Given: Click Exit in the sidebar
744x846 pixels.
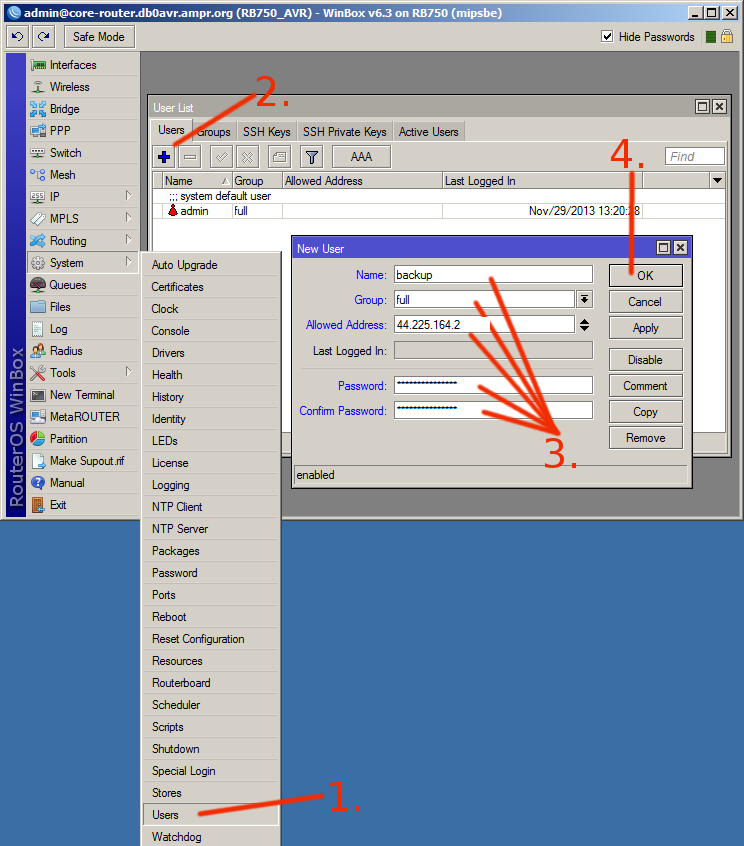Looking at the screenshot, I should [x=83, y=505].
